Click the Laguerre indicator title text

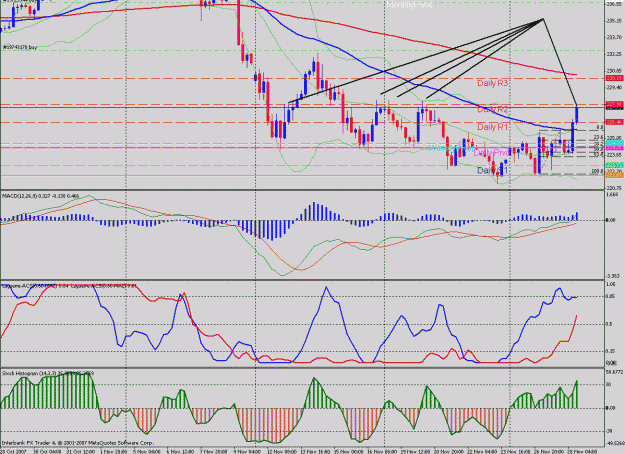coord(68,286)
